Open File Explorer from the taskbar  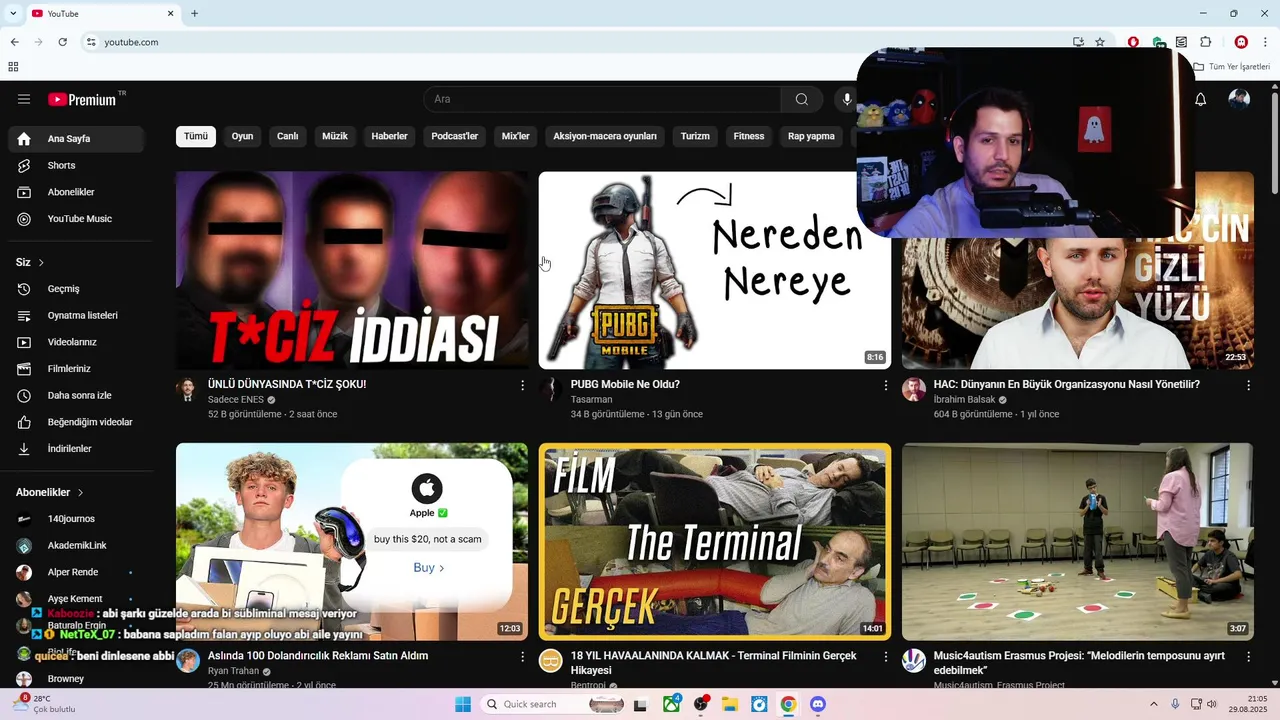730,704
